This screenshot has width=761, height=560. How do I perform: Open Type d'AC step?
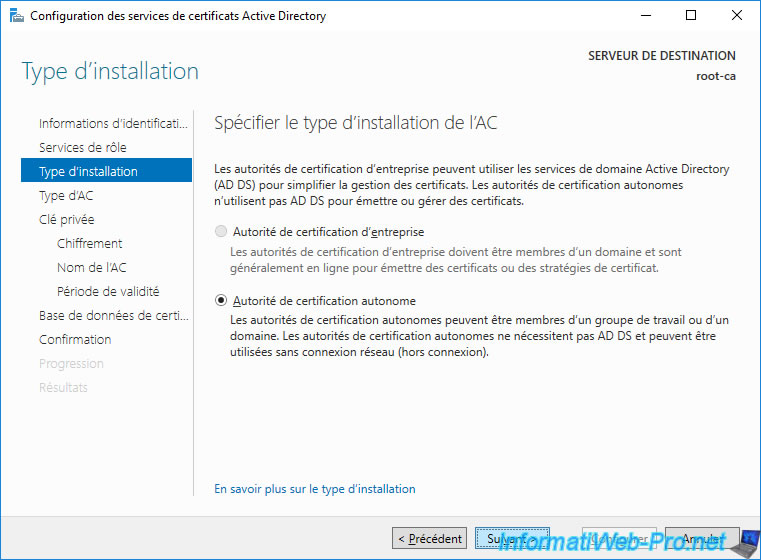pos(66,195)
